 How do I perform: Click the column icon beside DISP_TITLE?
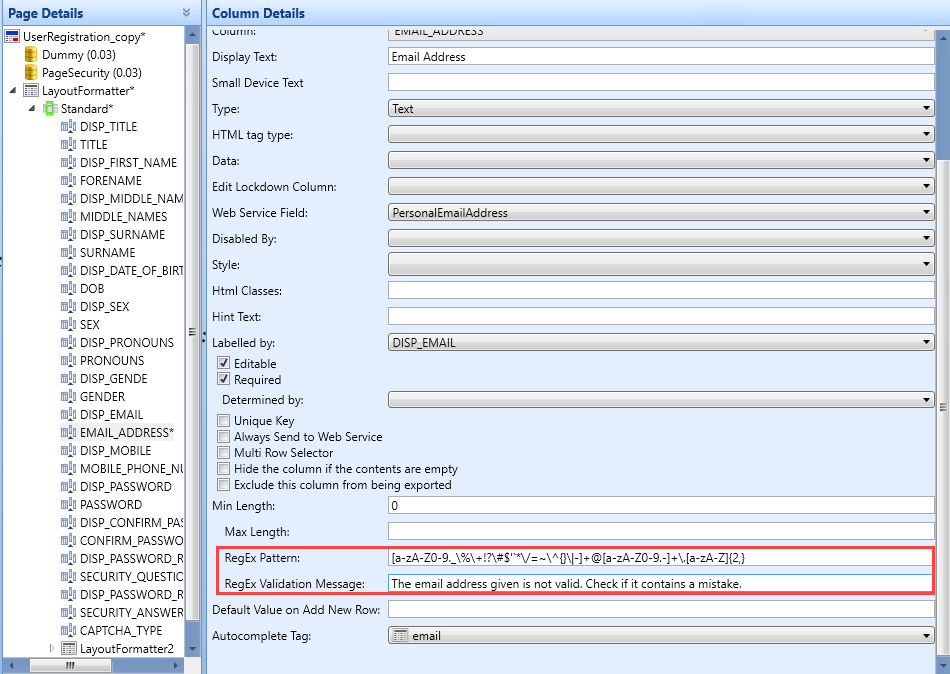point(68,127)
